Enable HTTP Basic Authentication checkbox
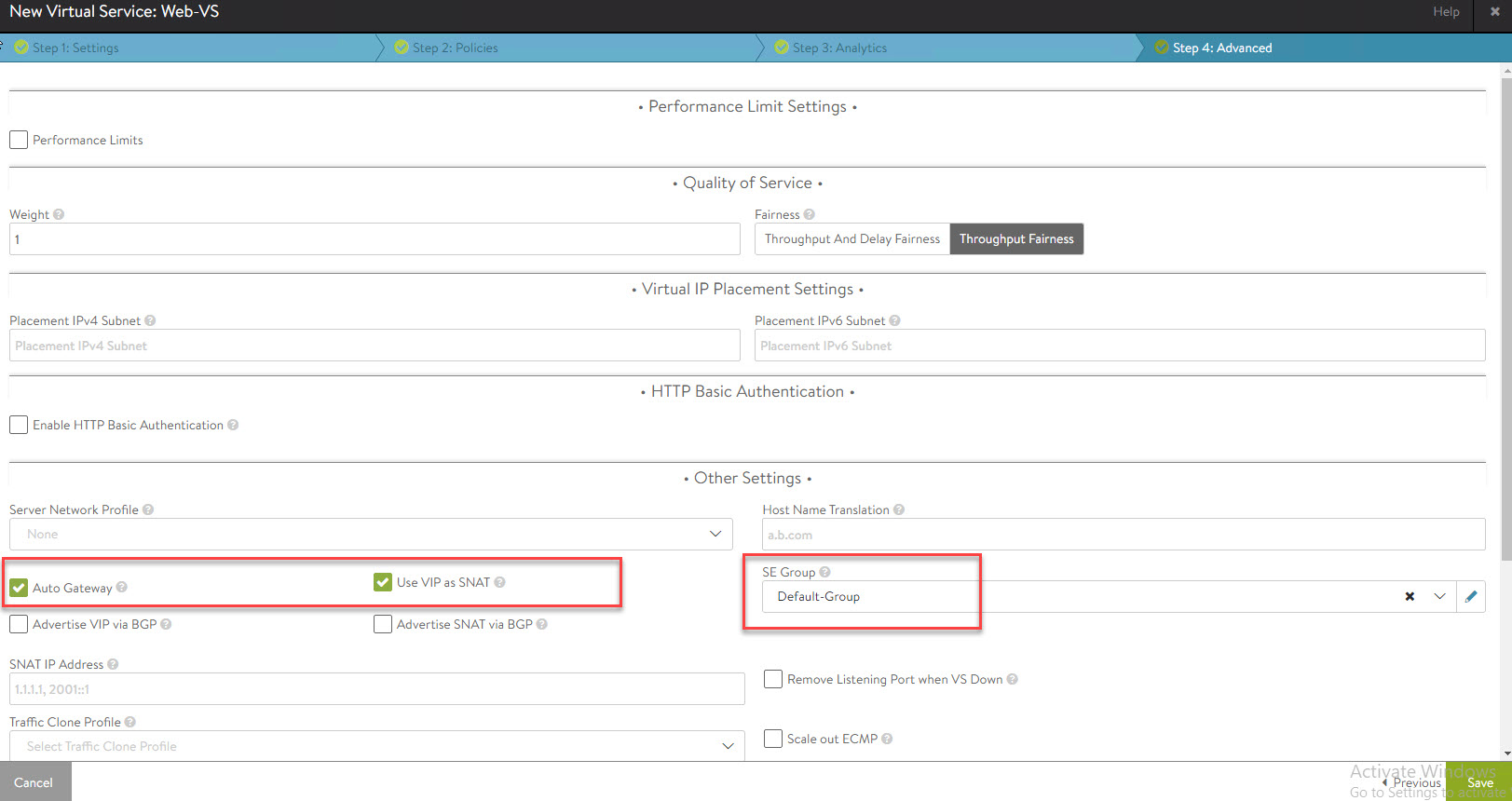1512x801 pixels. [x=19, y=425]
